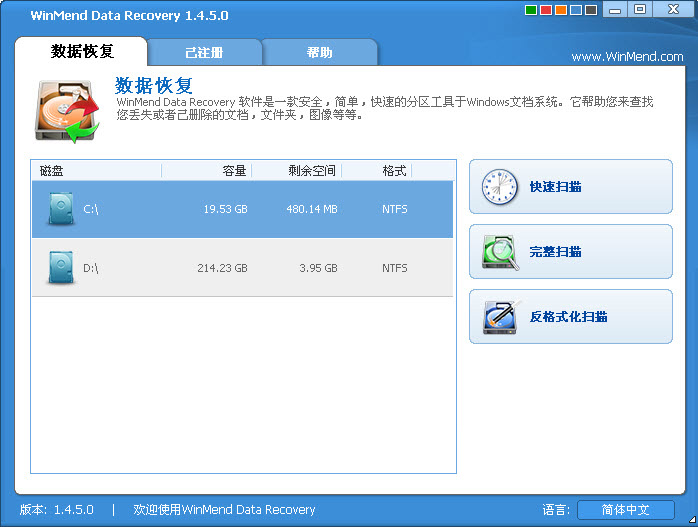Click the full scan magnifier icon
The image size is (698, 527).
tap(499, 252)
